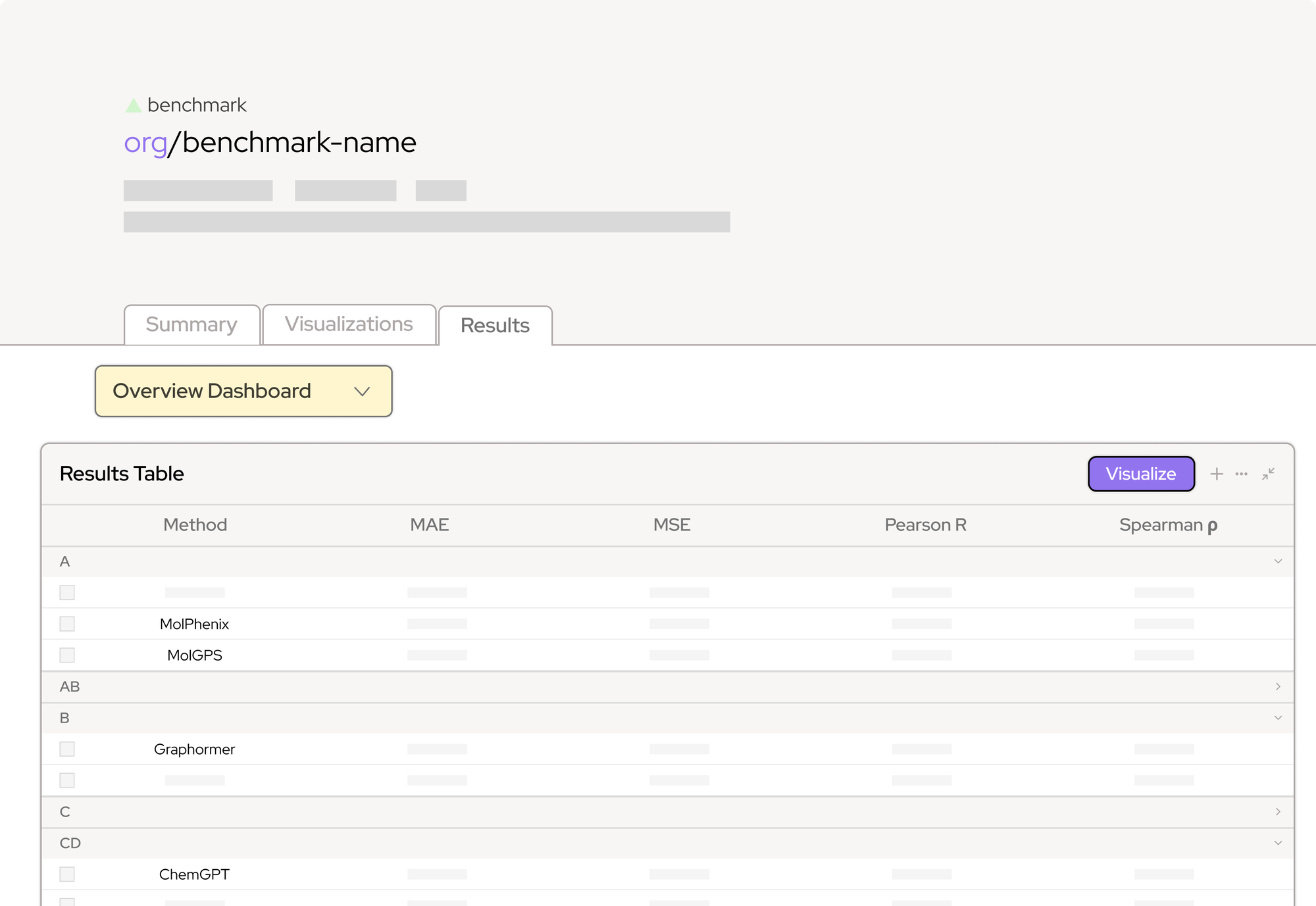This screenshot has width=1316, height=906.
Task: Click the plus icon in Results Table header
Action: [1217, 474]
